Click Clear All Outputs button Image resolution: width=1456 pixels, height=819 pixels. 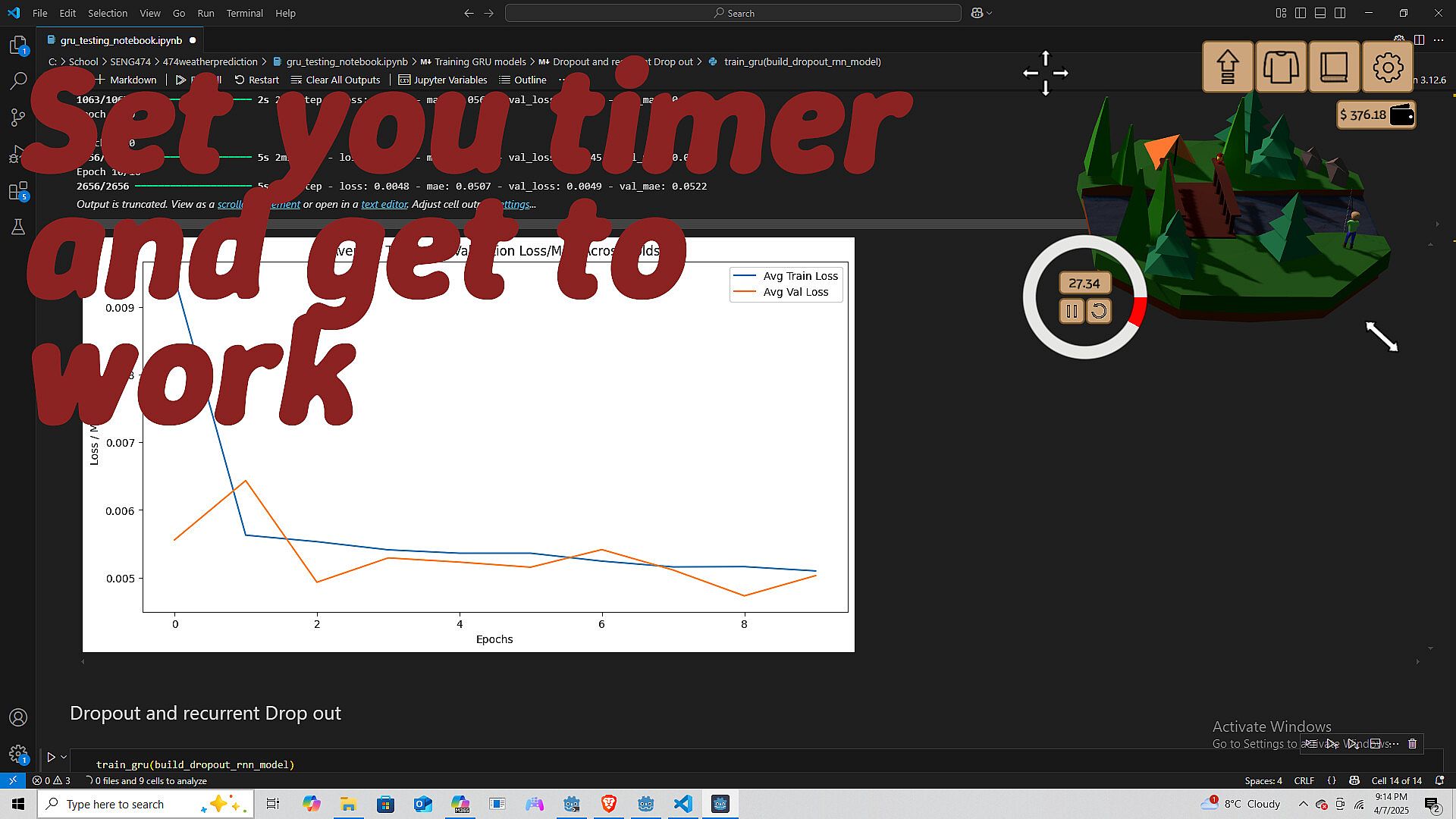pos(335,80)
